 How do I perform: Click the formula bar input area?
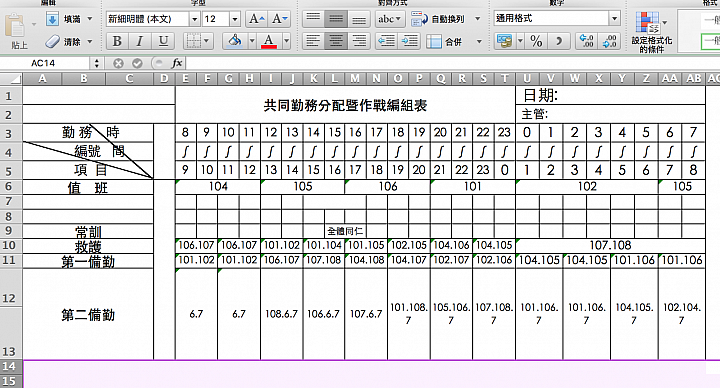coord(452,63)
